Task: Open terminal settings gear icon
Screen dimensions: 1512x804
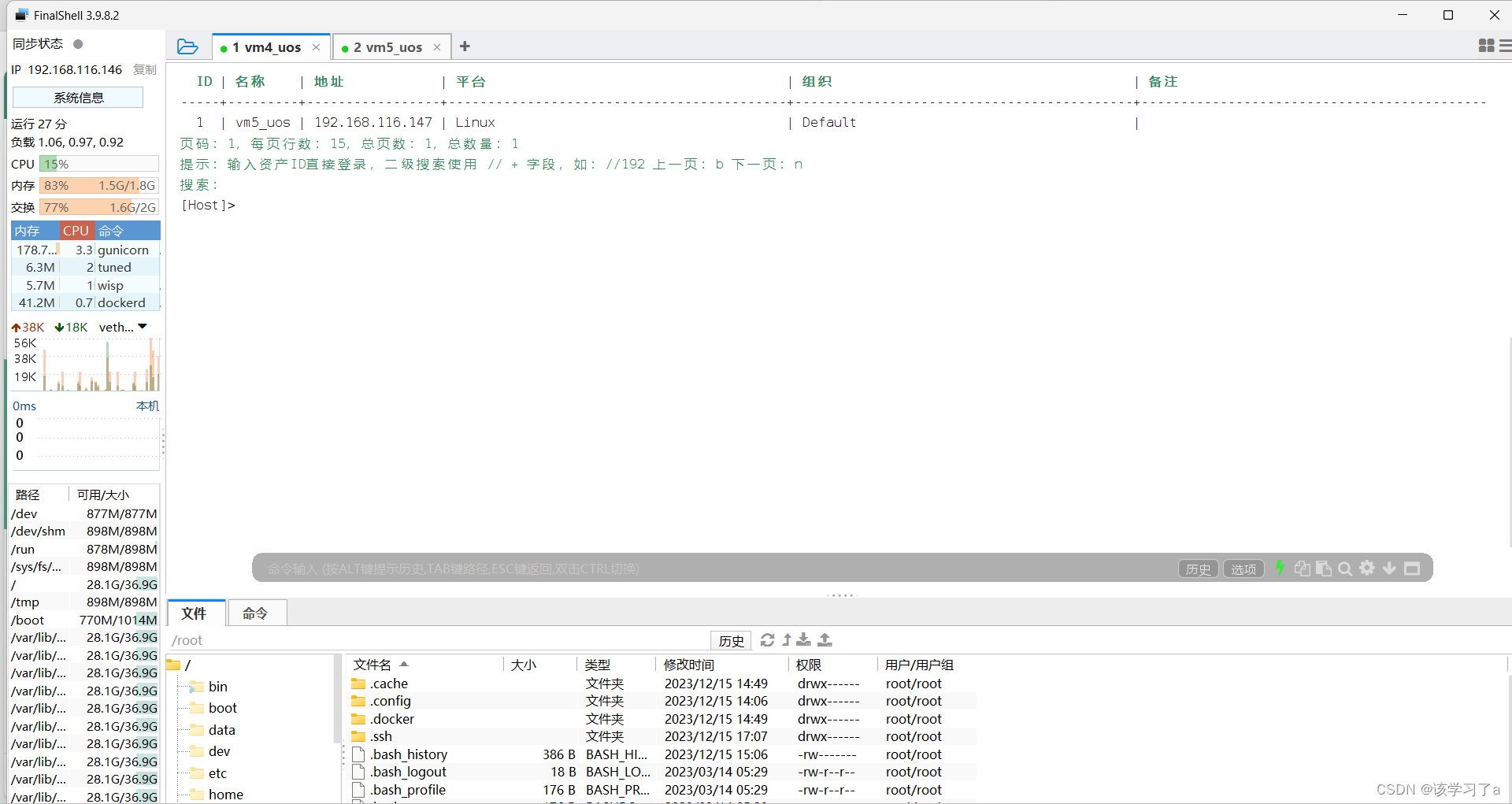Action: pos(1367,568)
